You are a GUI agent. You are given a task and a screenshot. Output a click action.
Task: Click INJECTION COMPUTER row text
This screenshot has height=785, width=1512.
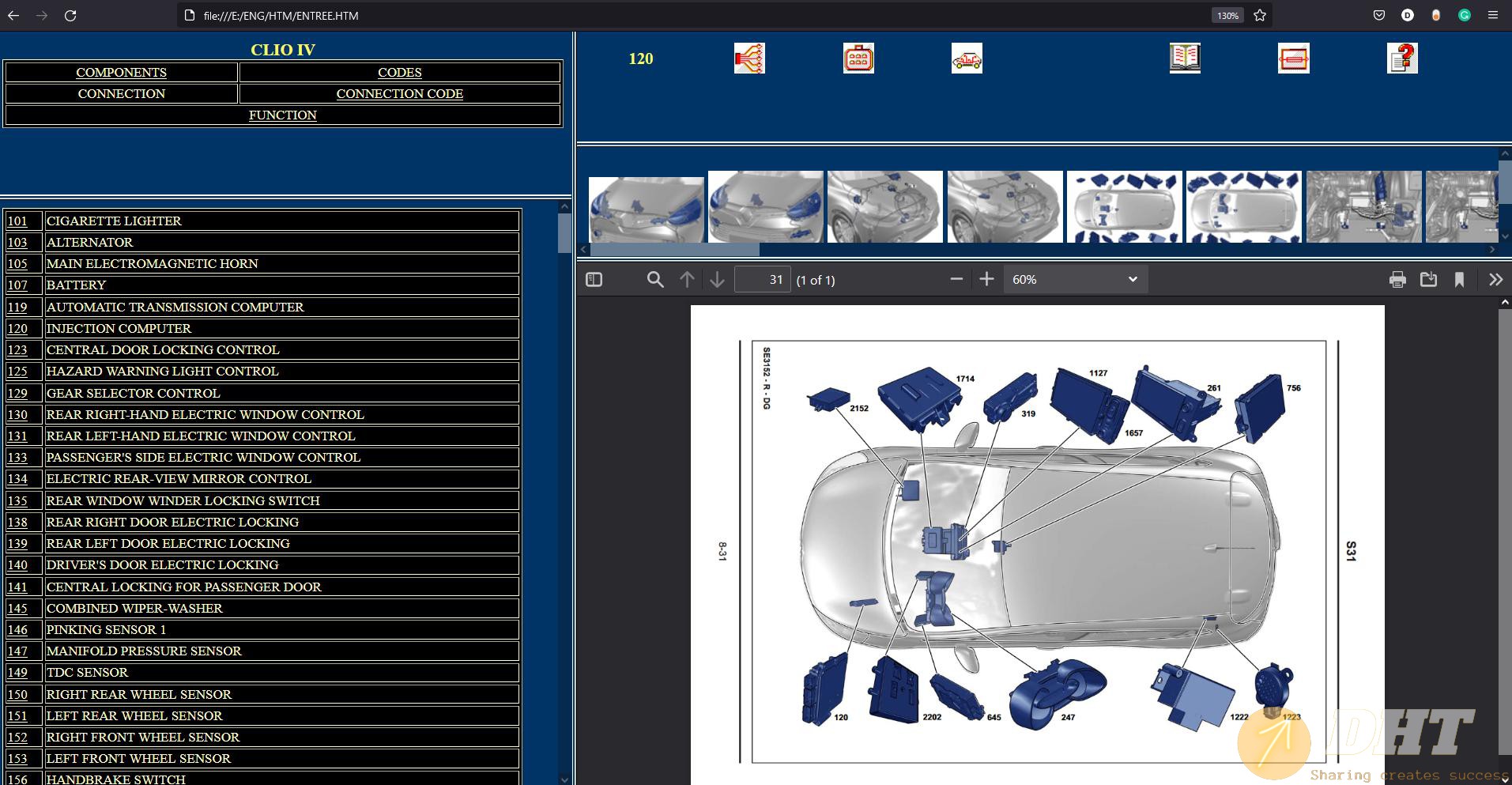click(119, 329)
